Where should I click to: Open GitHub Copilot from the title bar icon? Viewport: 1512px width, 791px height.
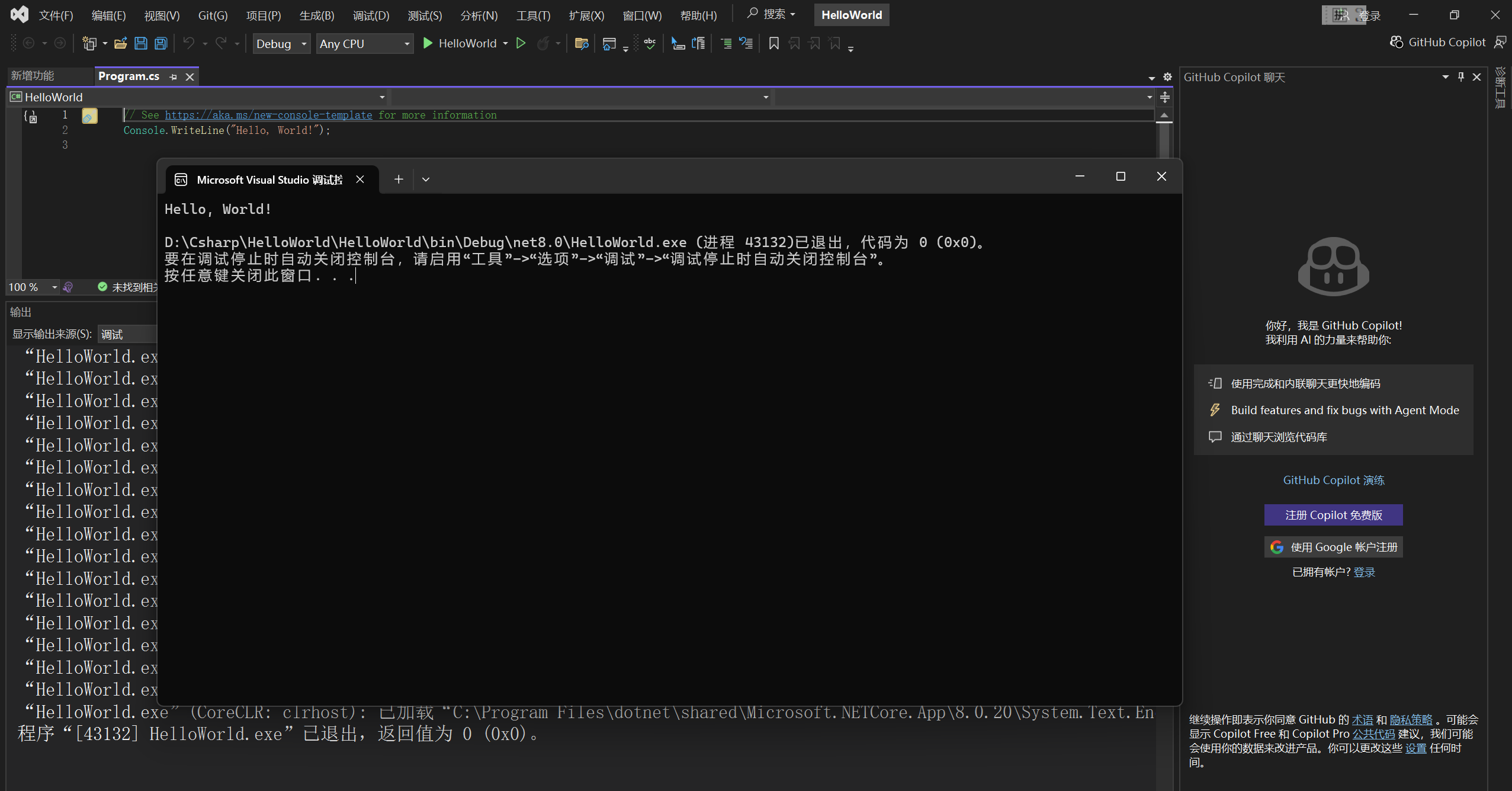(1396, 41)
